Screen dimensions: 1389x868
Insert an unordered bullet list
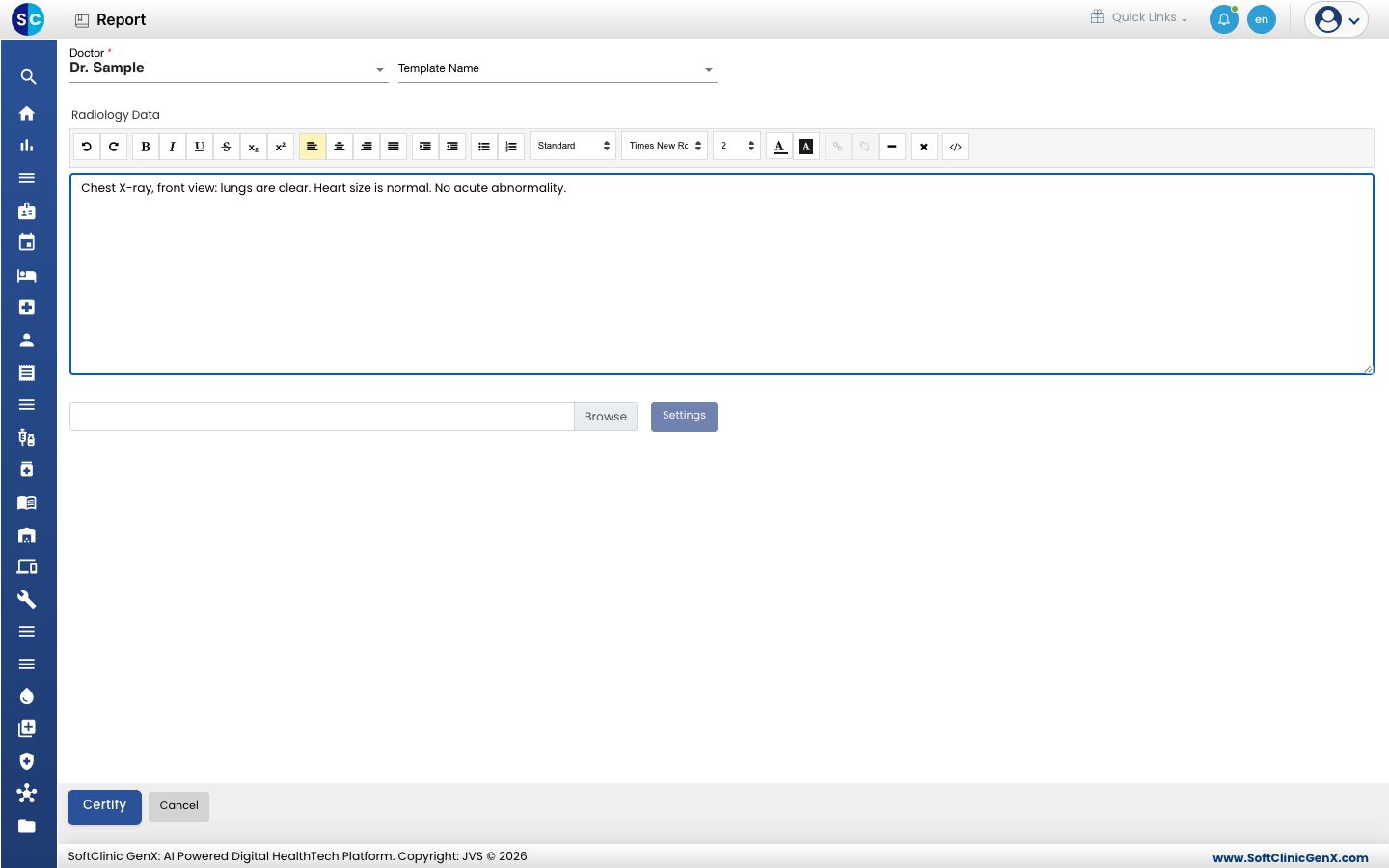point(484,147)
